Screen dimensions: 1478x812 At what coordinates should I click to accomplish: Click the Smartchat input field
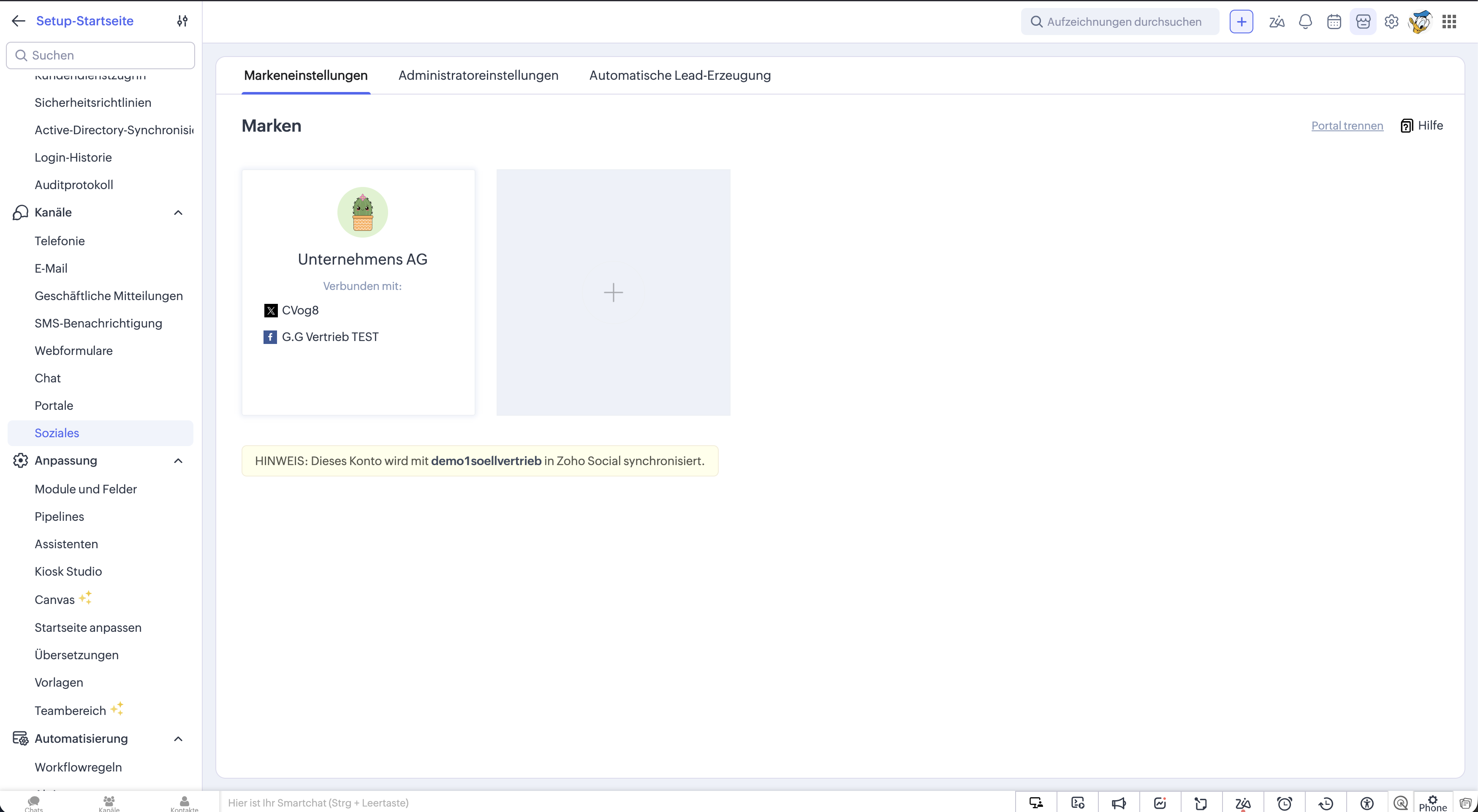tap(617, 803)
